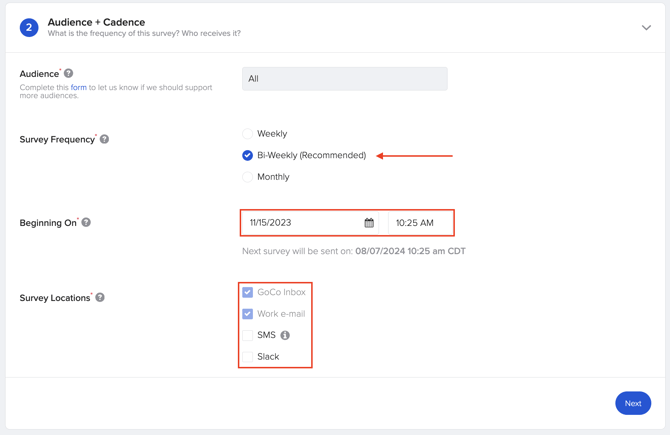Image resolution: width=670 pixels, height=435 pixels.
Task: Select the Monthly frequency option
Action: (247, 177)
